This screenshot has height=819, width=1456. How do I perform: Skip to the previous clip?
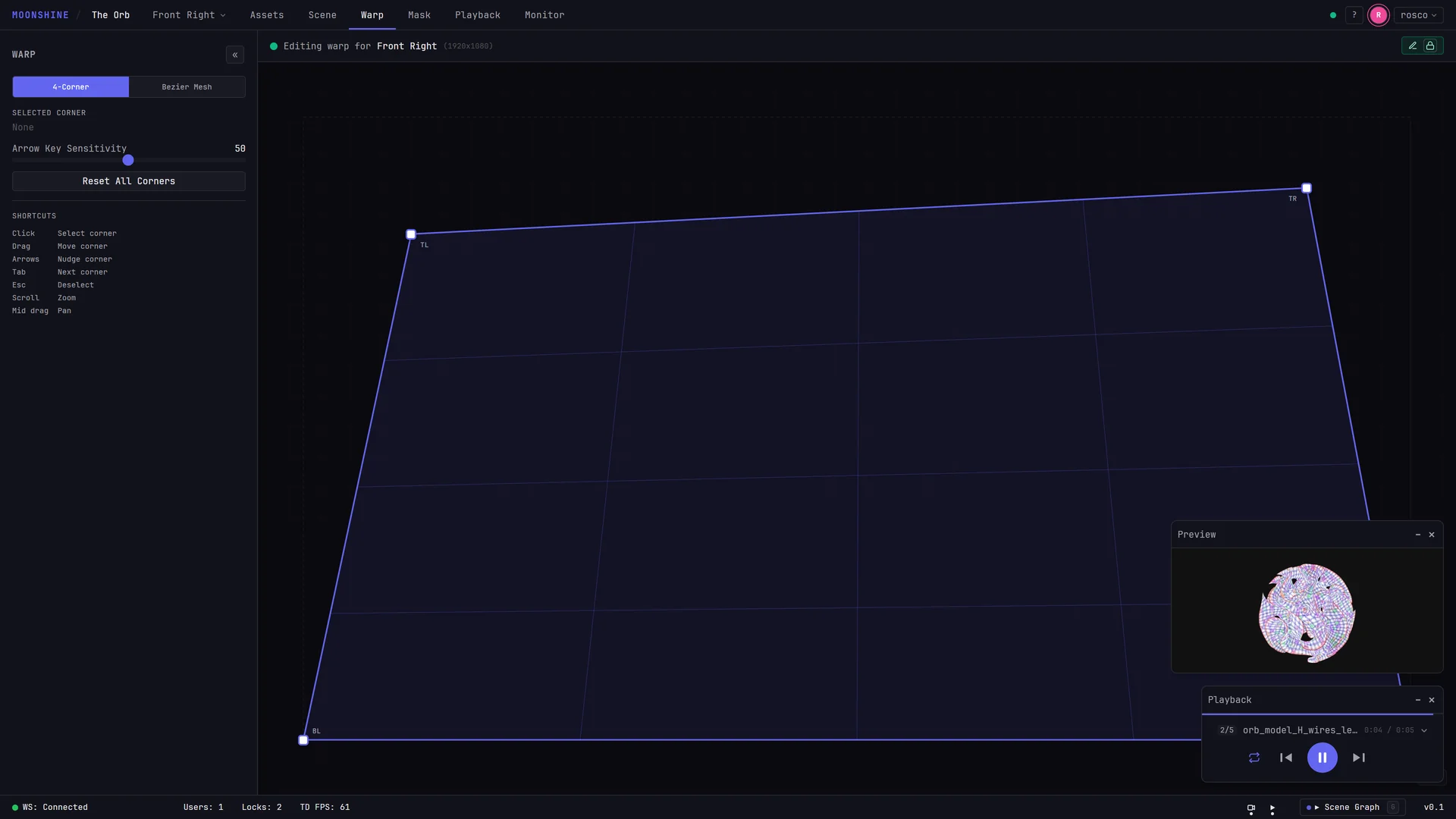[1286, 758]
